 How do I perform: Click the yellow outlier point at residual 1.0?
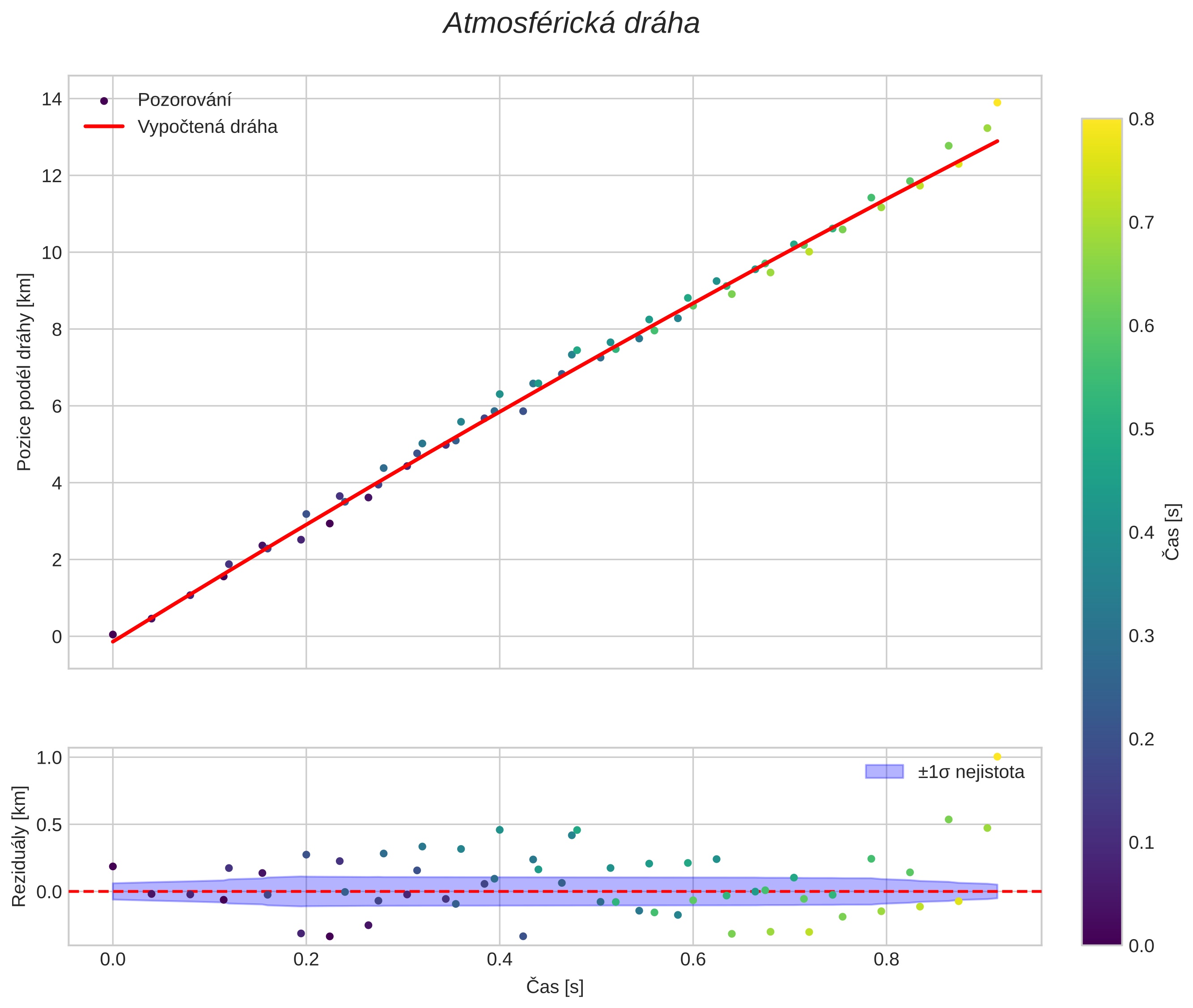tap(997, 757)
